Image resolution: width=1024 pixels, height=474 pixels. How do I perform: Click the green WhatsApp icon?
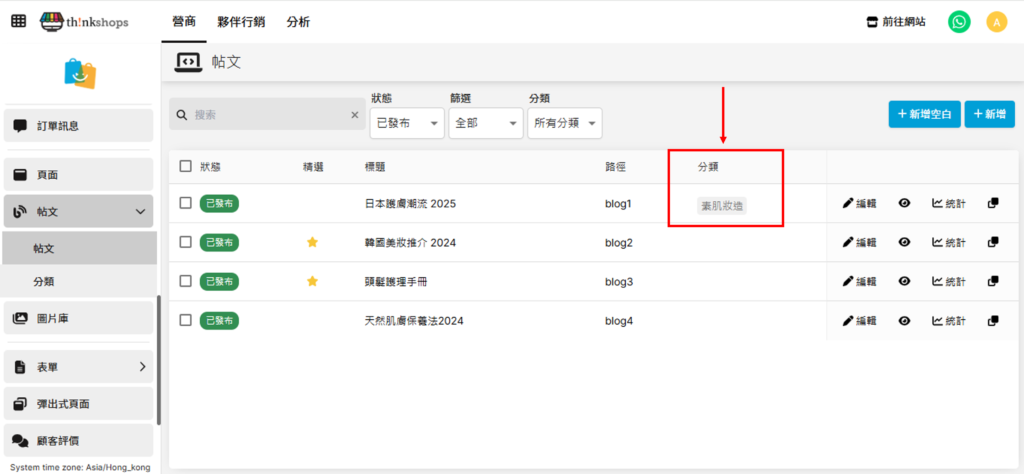click(959, 22)
